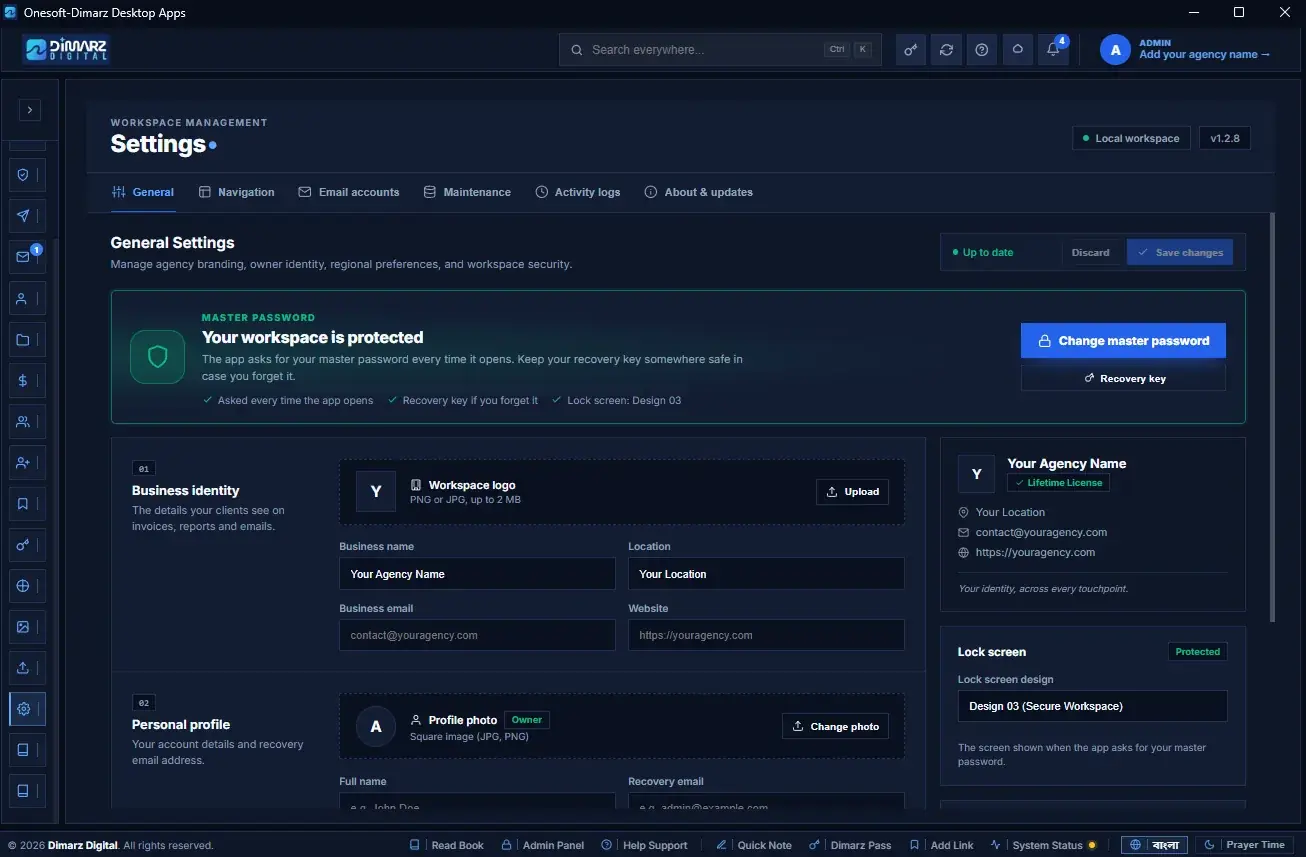Click the Discard button
This screenshot has height=857, width=1306.
pyautogui.click(x=1090, y=253)
